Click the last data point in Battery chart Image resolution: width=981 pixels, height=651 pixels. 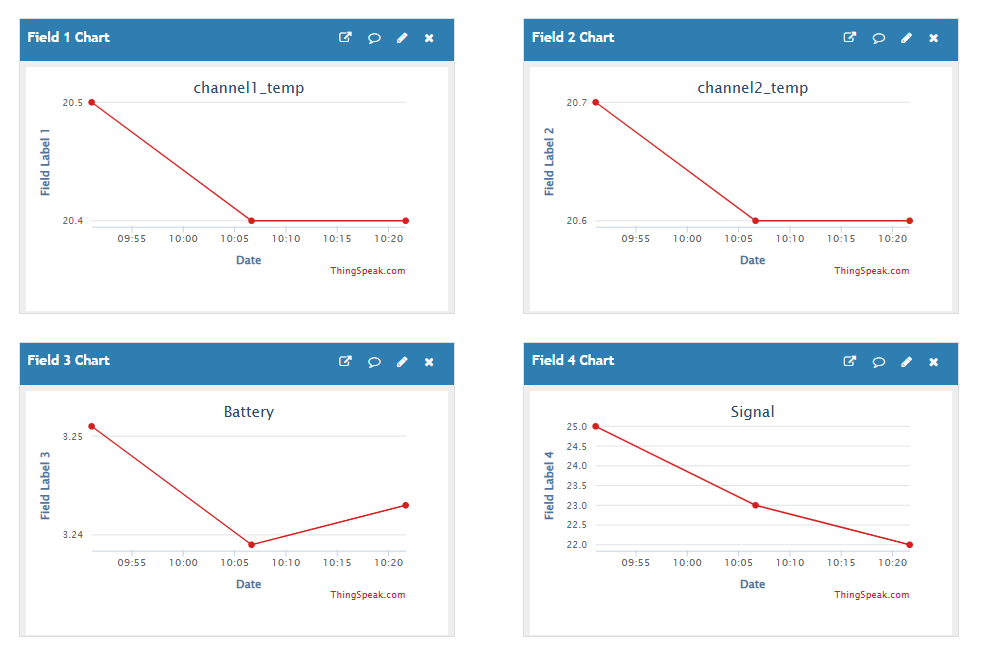405,505
